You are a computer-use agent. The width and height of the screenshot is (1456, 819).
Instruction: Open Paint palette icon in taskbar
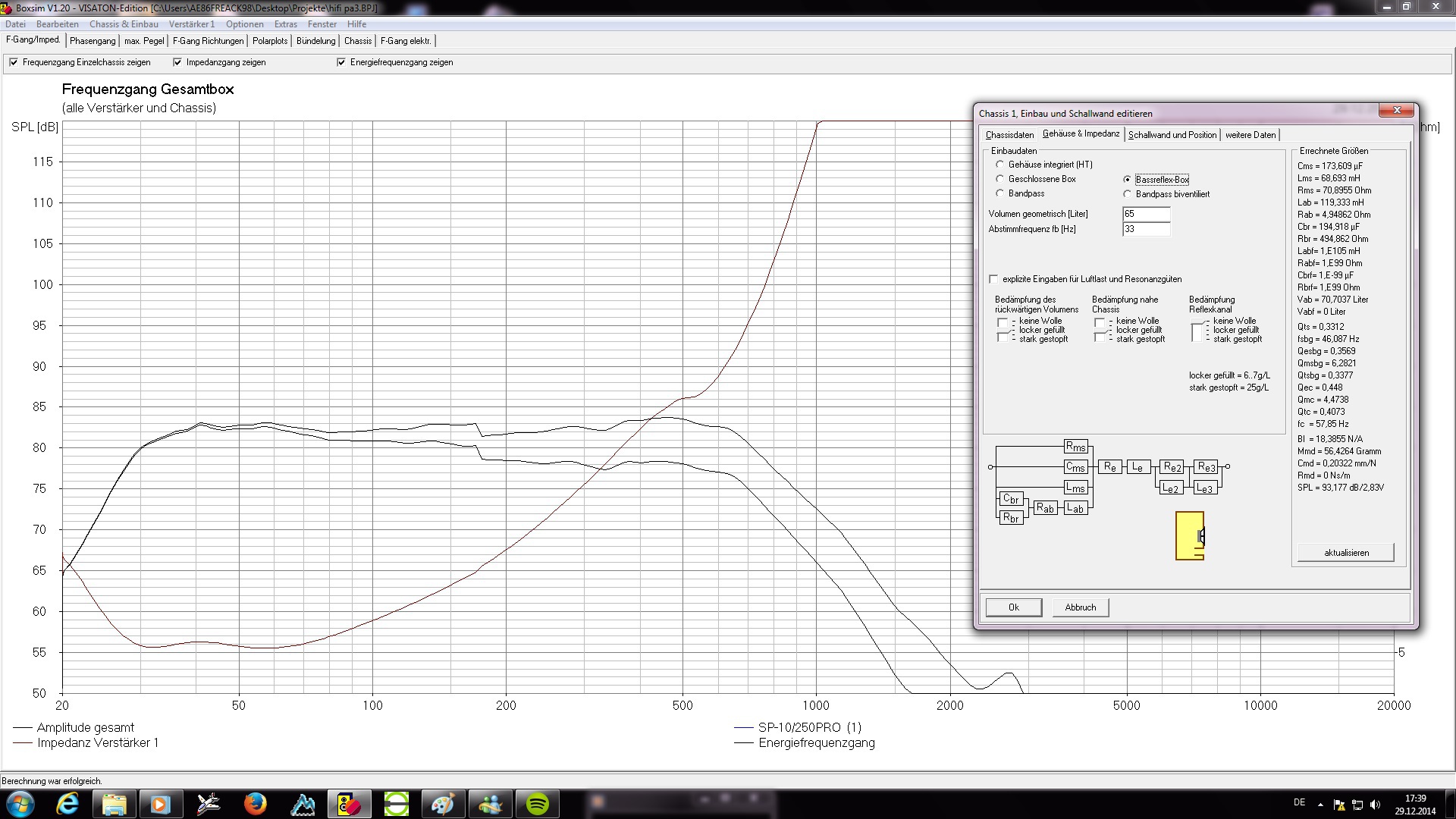coord(443,804)
